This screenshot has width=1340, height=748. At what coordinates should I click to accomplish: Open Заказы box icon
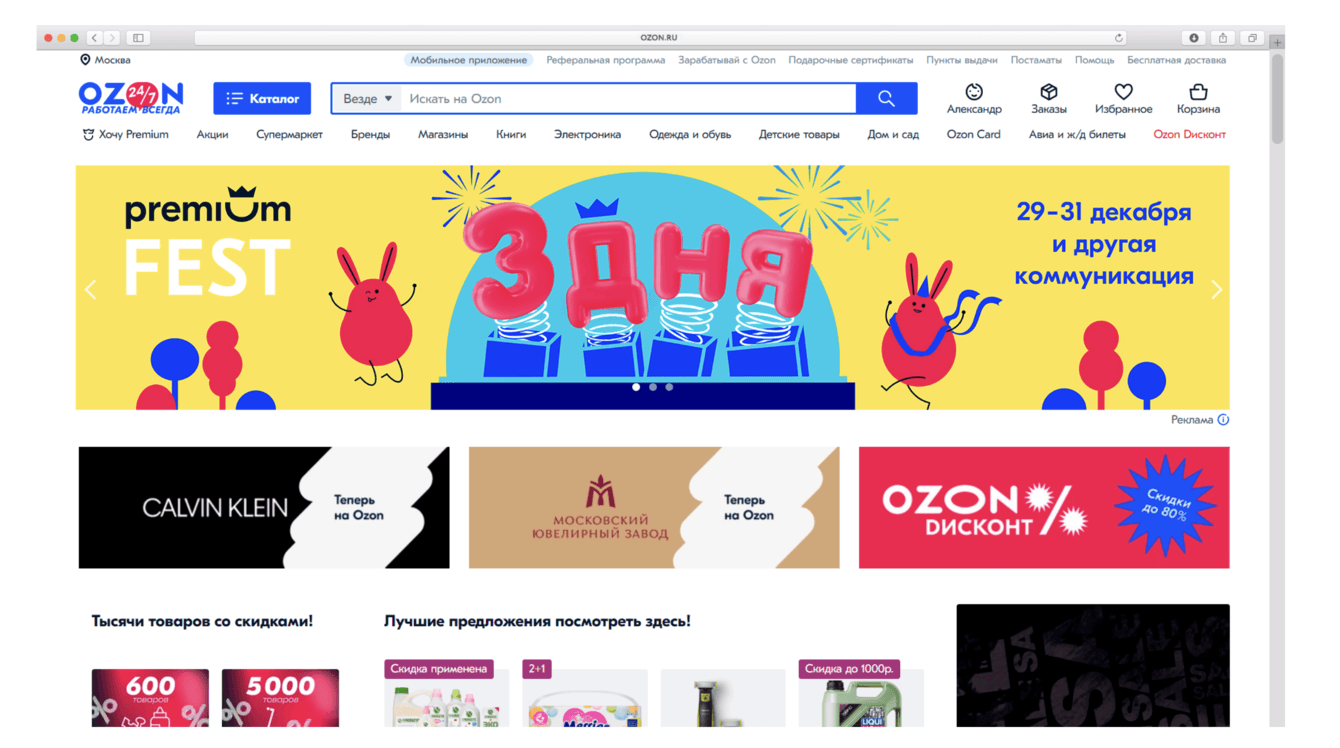click(x=1049, y=92)
